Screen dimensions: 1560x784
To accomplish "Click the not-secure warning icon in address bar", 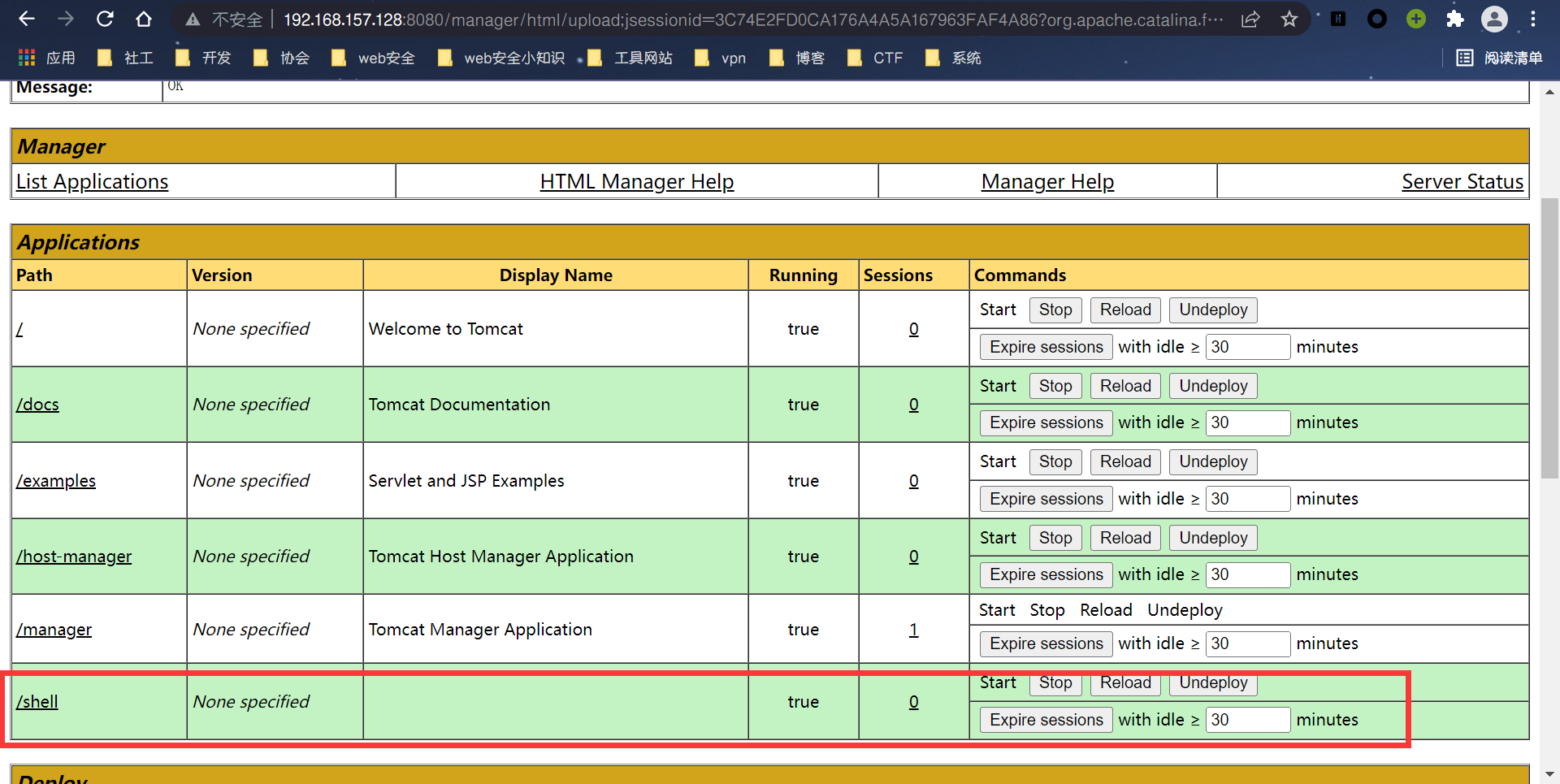I will [193, 19].
